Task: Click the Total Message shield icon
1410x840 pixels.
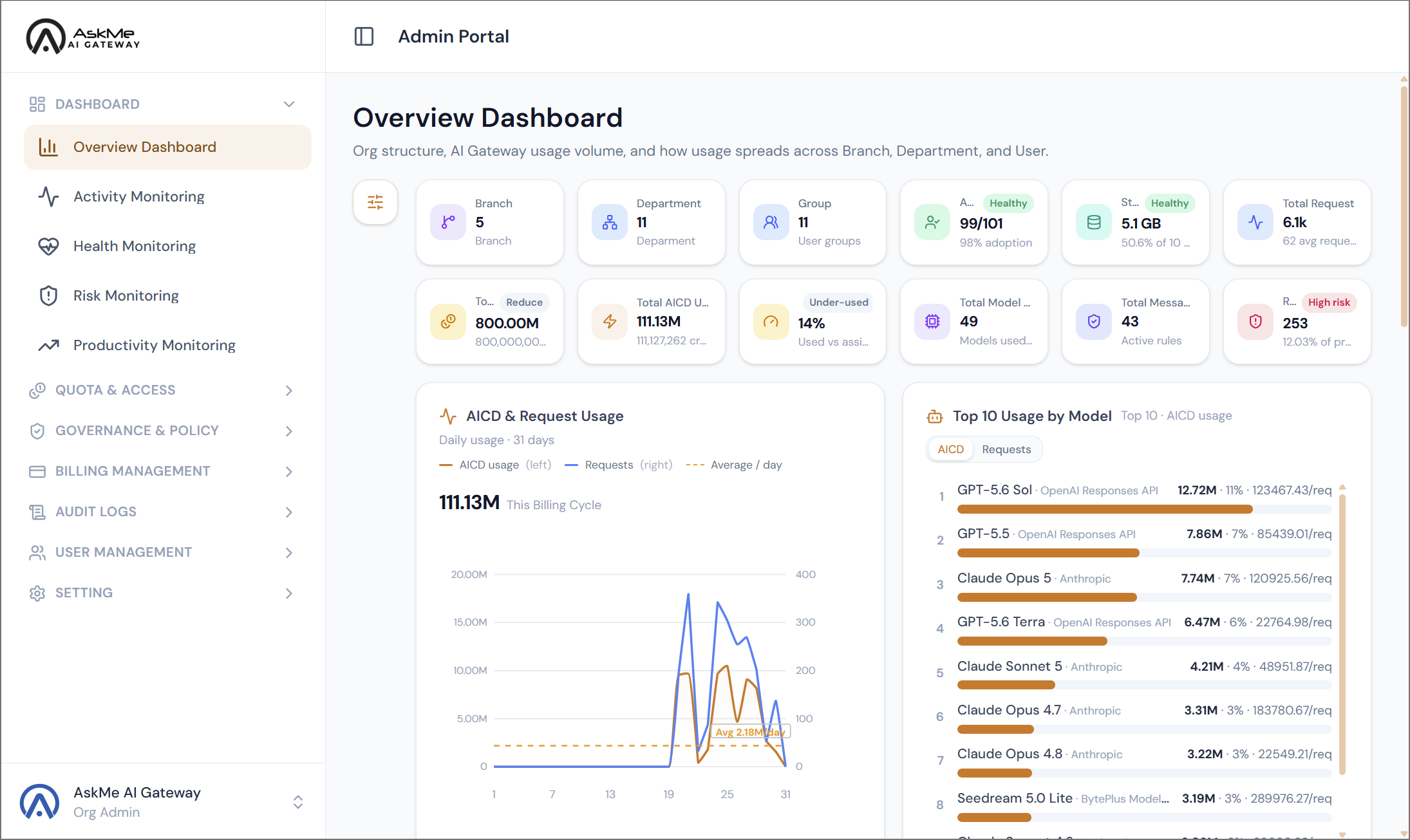Action: (1094, 321)
